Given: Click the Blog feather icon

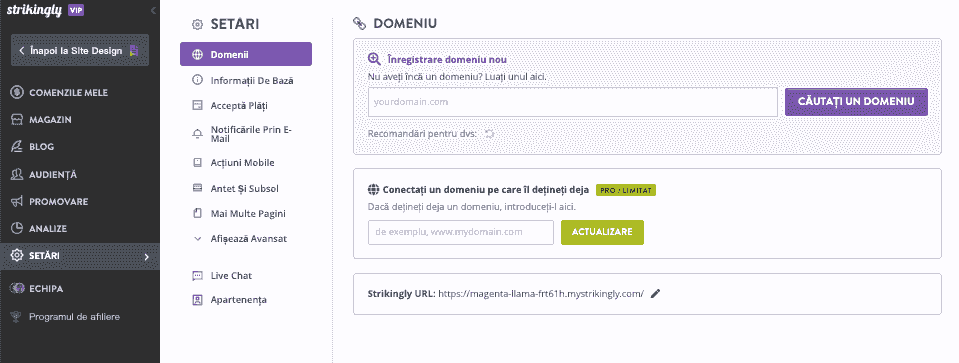Looking at the screenshot, I should click(x=17, y=147).
